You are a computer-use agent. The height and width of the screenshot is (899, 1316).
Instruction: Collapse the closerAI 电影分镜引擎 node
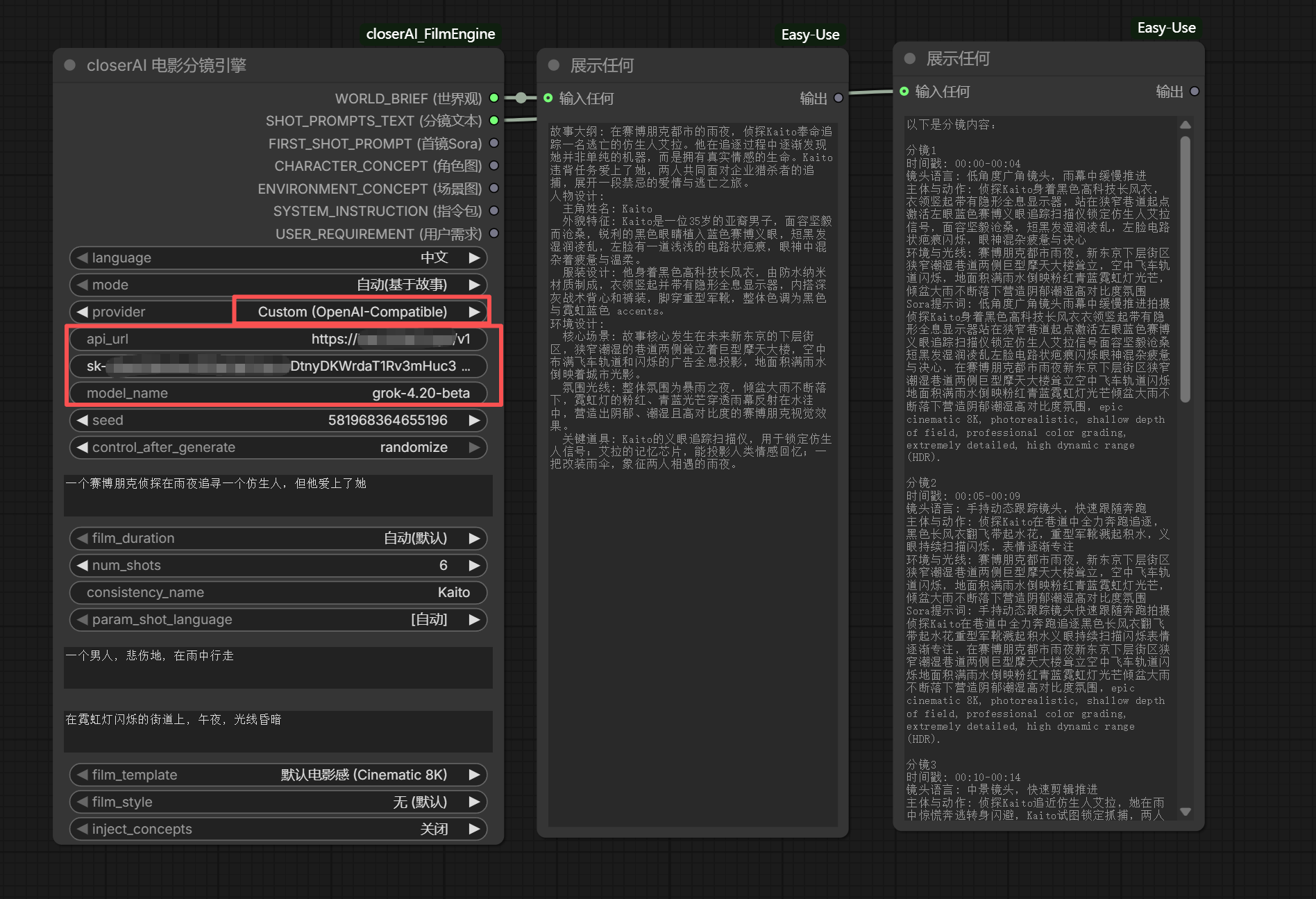69,65
